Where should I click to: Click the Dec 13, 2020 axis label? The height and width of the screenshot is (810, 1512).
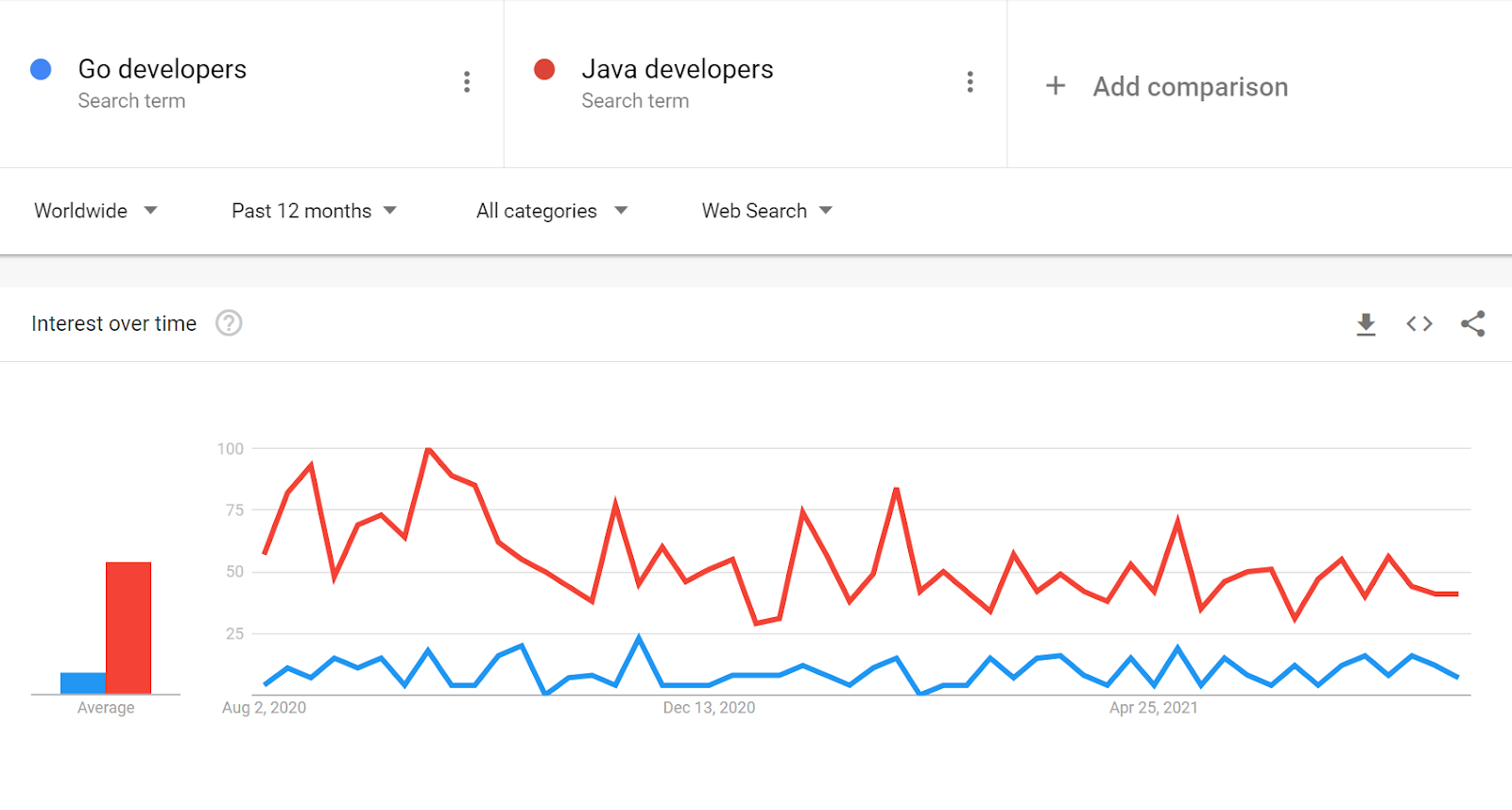[x=708, y=707]
